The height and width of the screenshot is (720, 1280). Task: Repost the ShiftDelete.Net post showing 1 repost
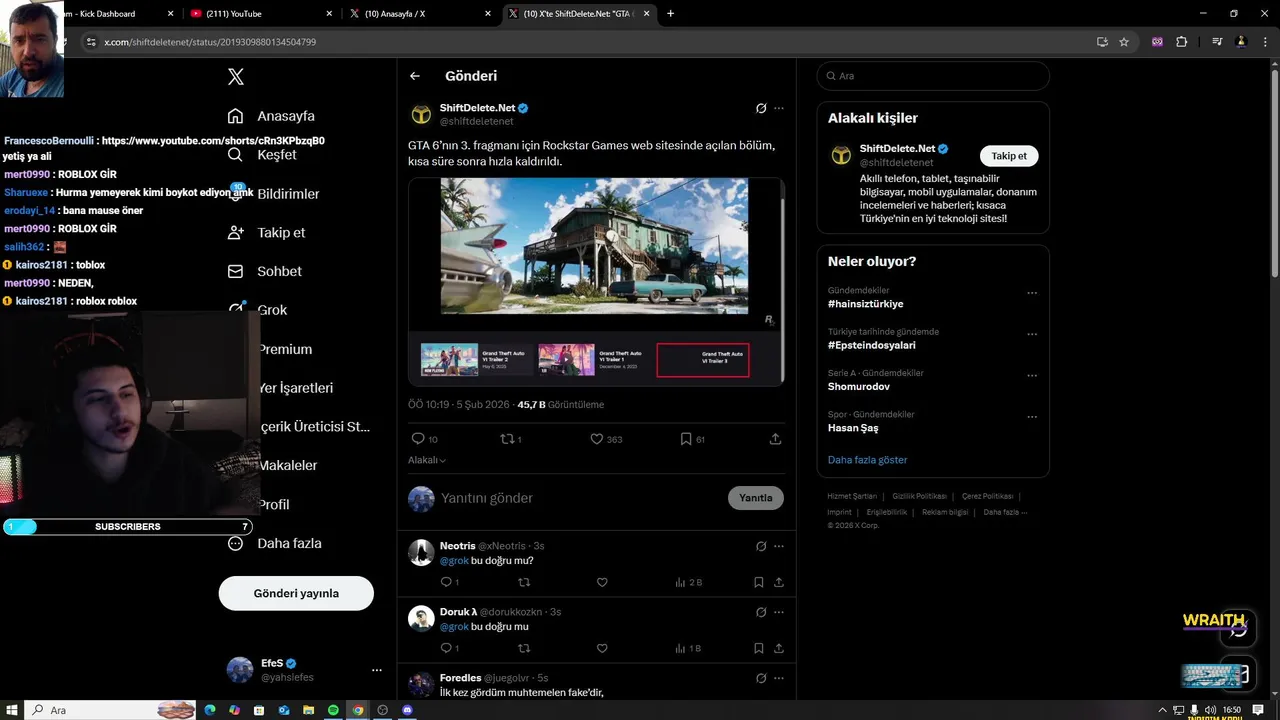tap(510, 439)
